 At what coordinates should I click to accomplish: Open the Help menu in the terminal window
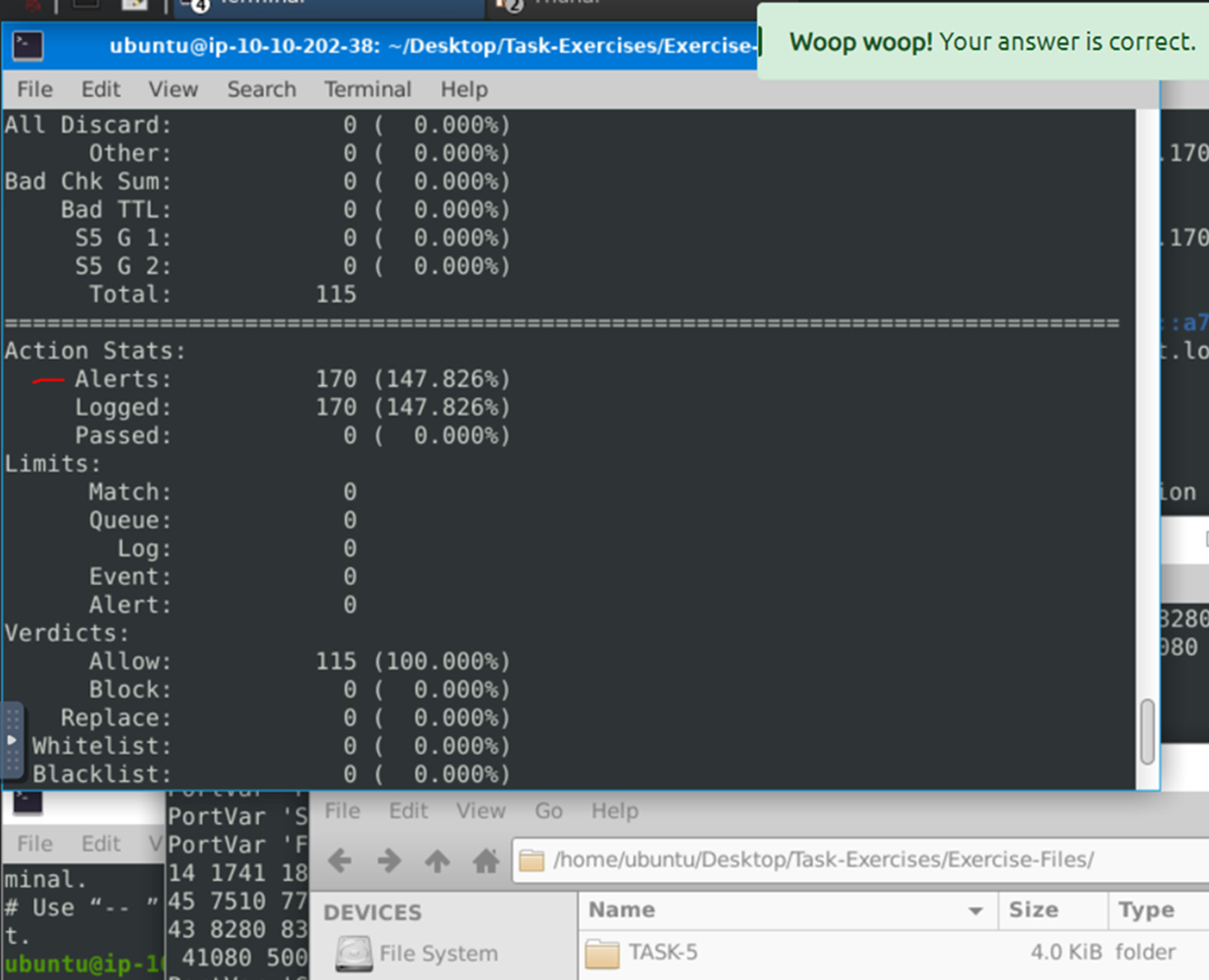[x=464, y=89]
